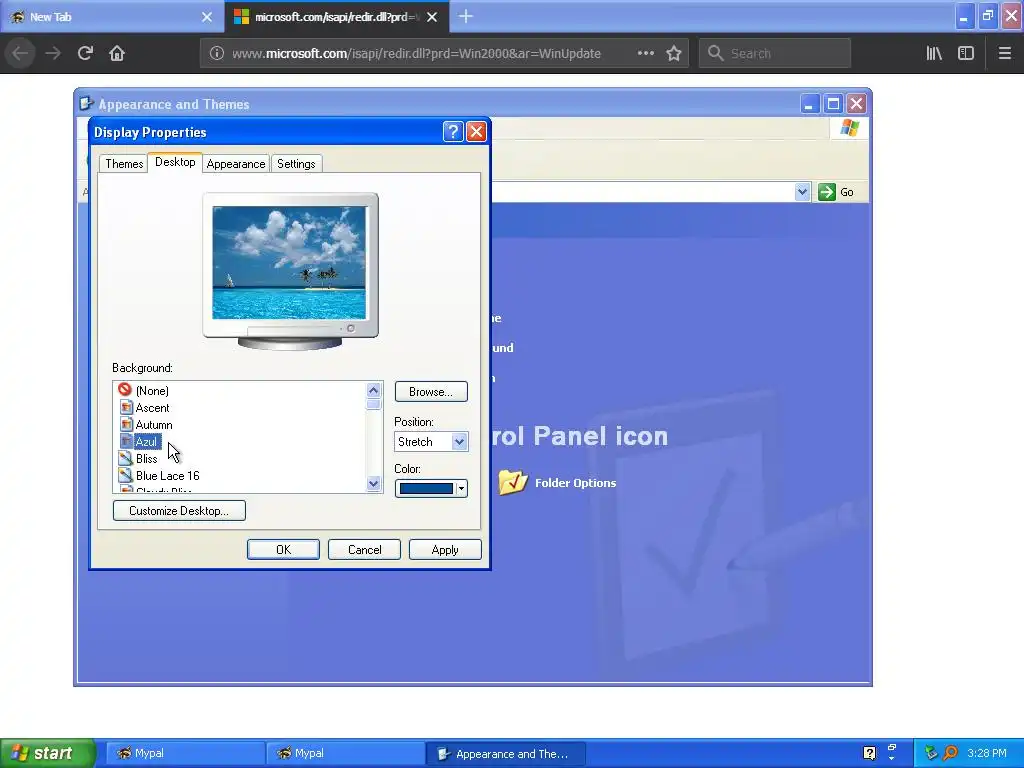
Task: Open the Library icon in browser toolbar
Action: click(934, 54)
